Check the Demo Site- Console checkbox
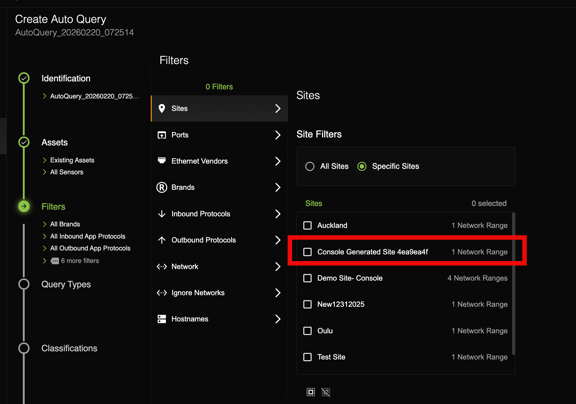Viewport: 576px width, 404px height. coord(307,278)
